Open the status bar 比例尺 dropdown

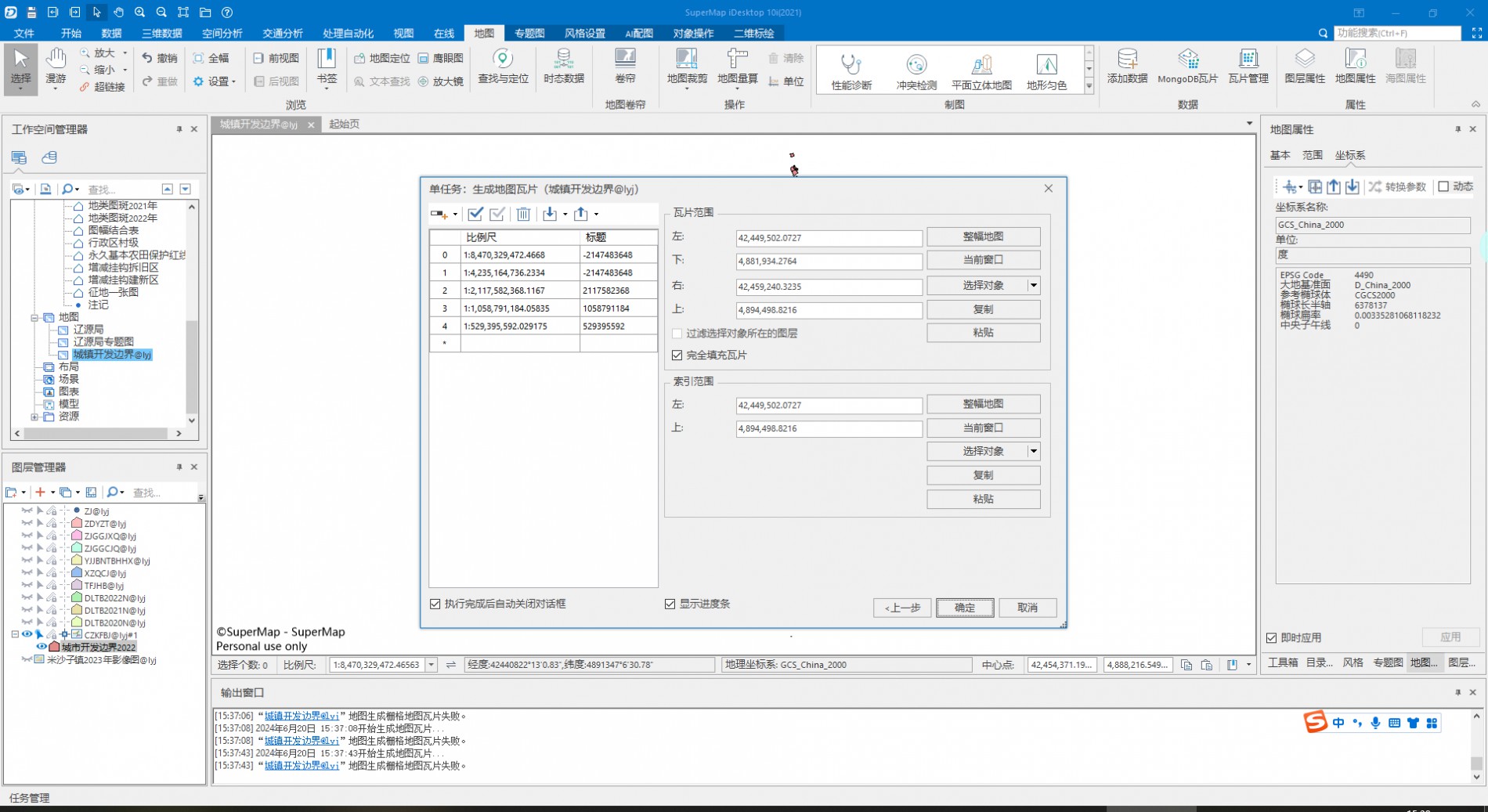point(431,665)
